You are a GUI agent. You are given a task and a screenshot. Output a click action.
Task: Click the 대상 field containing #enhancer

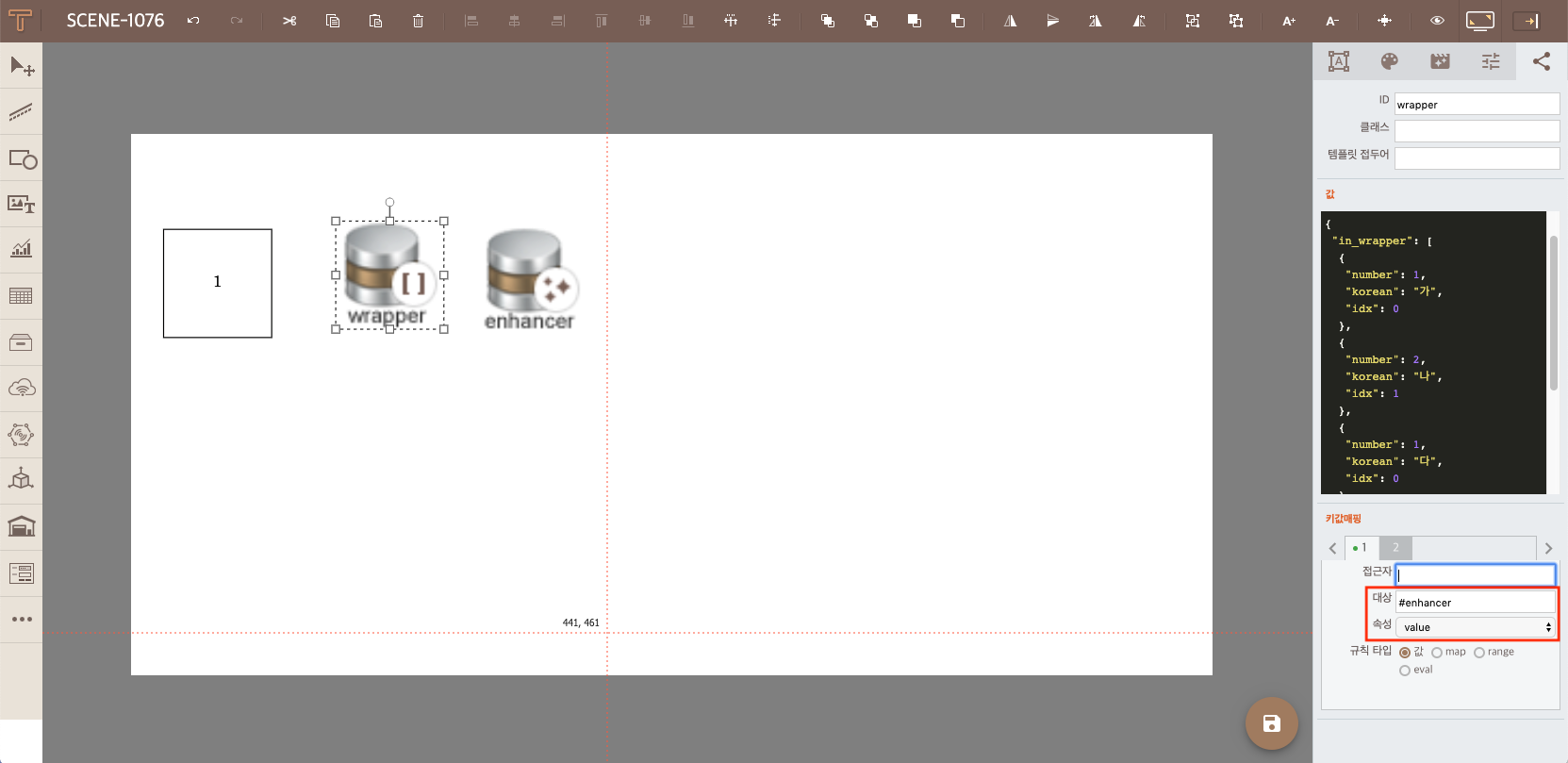(1475, 602)
